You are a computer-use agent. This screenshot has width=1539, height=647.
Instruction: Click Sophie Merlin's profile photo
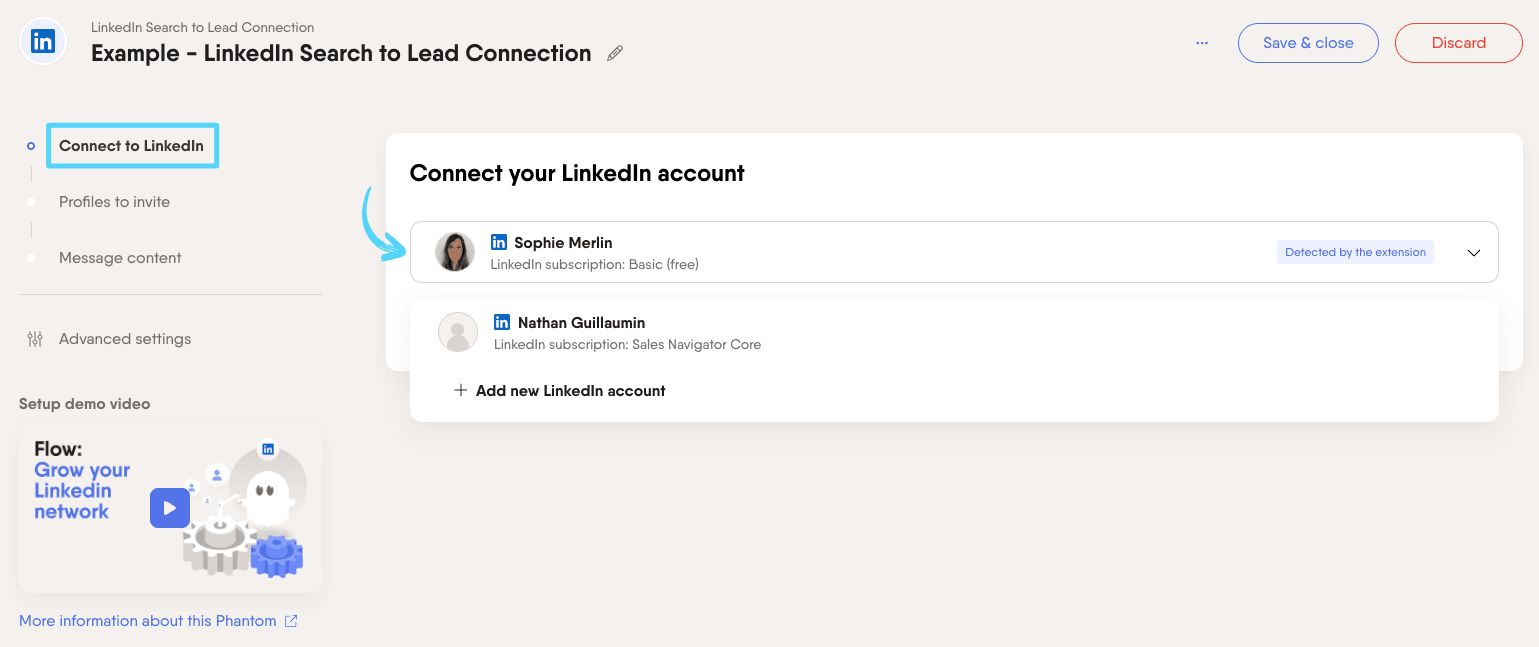pyautogui.click(x=455, y=252)
